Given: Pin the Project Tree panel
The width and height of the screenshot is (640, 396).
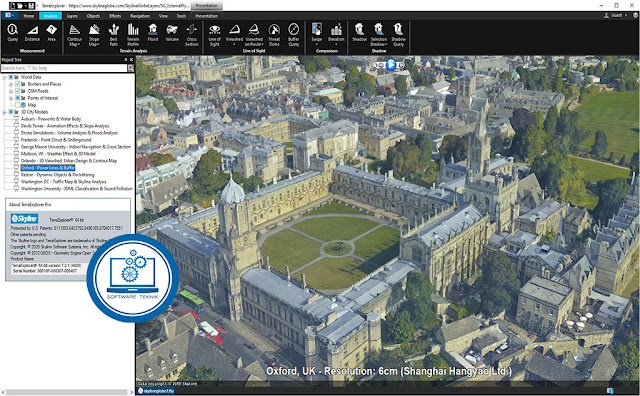Looking at the screenshot, I should (125, 60).
